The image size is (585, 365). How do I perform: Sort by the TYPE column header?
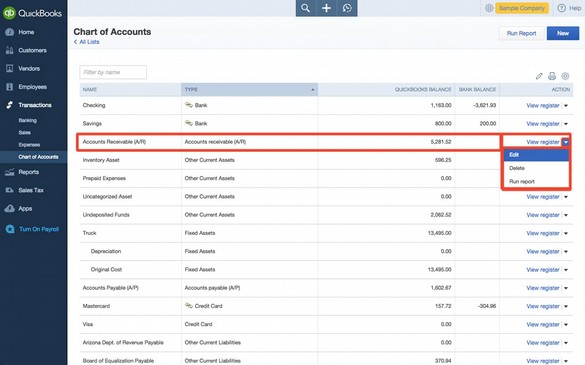(249, 90)
